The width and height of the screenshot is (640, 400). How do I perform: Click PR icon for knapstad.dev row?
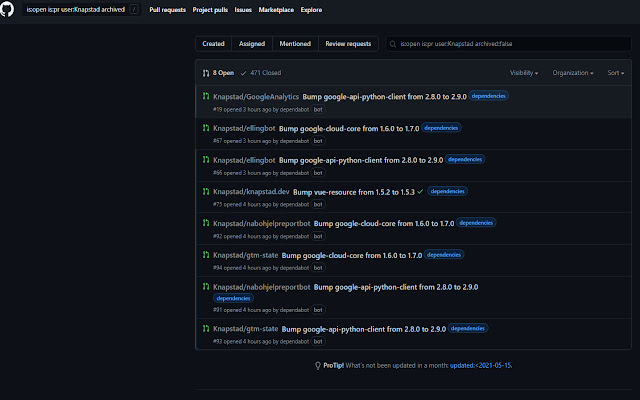click(206, 191)
